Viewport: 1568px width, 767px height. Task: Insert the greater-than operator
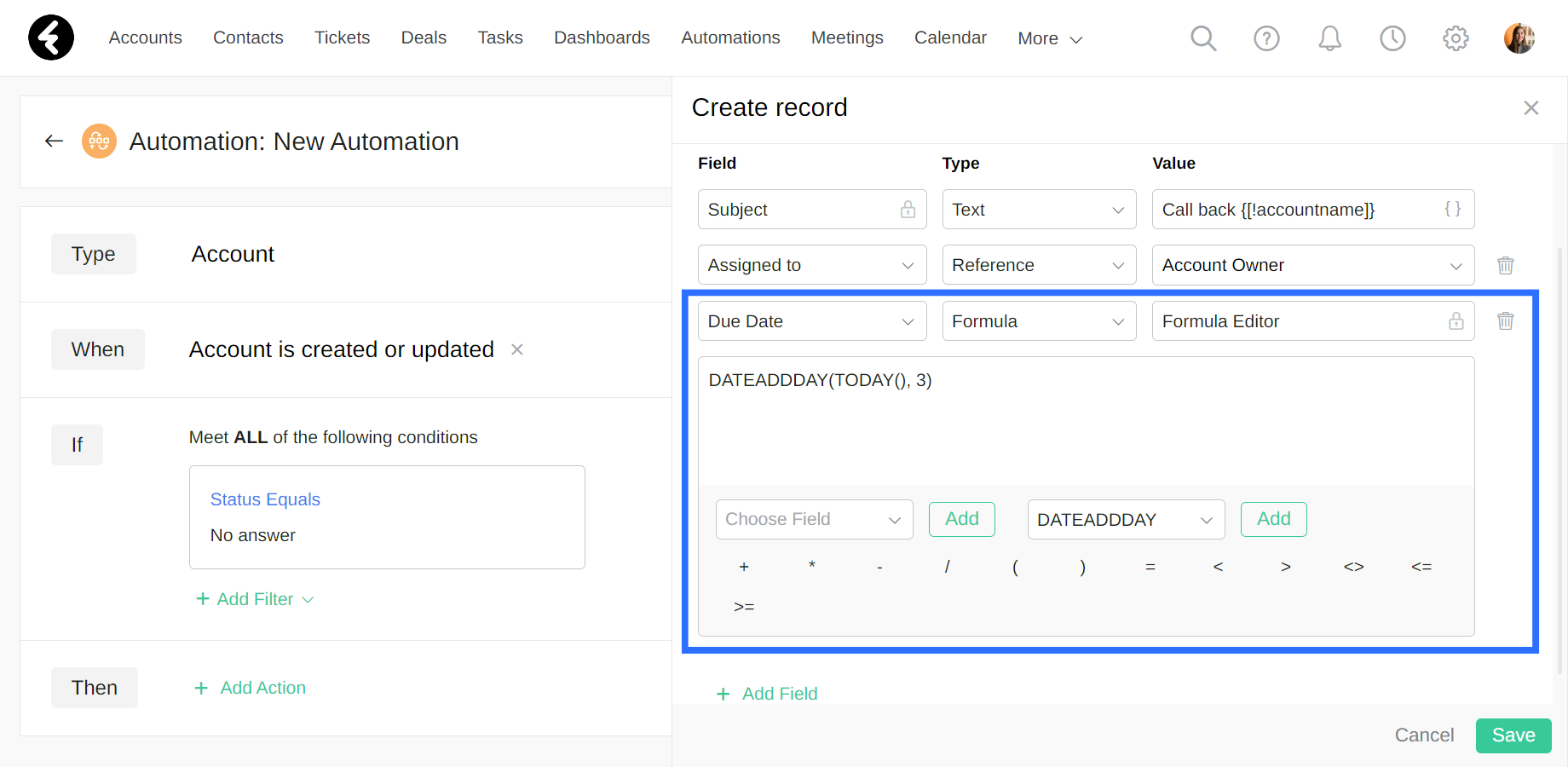point(1286,567)
